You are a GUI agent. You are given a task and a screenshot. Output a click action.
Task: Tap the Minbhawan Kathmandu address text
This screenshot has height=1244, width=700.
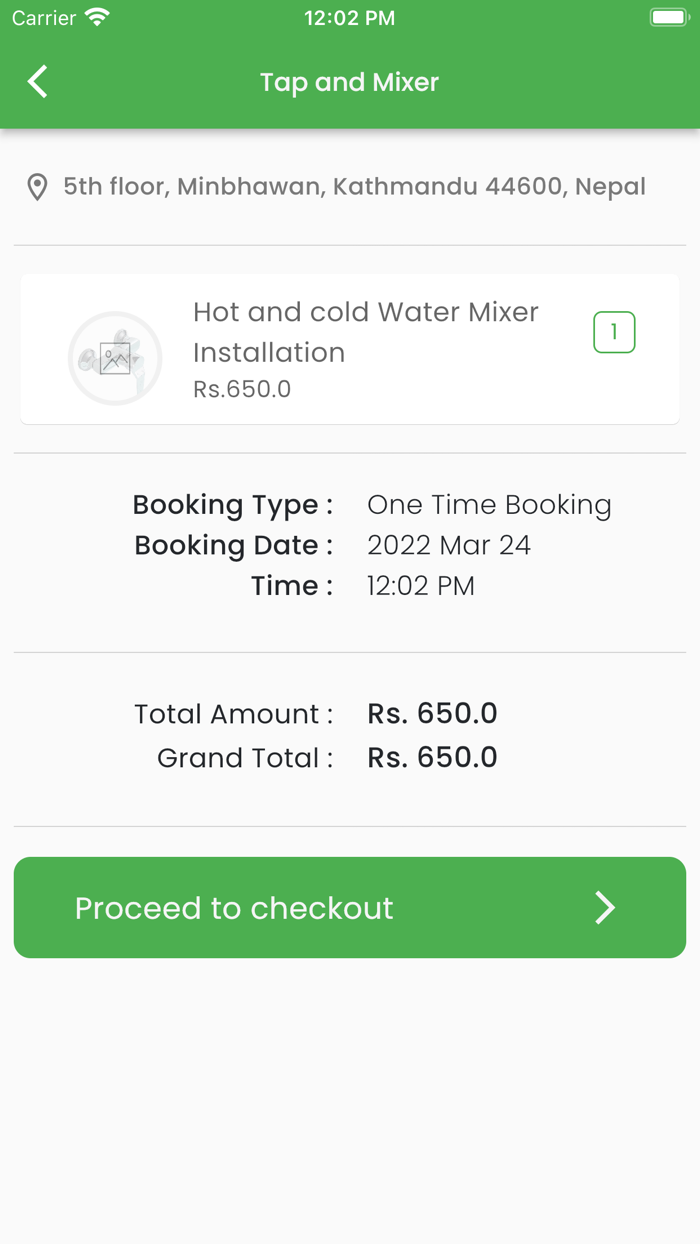[x=354, y=187]
